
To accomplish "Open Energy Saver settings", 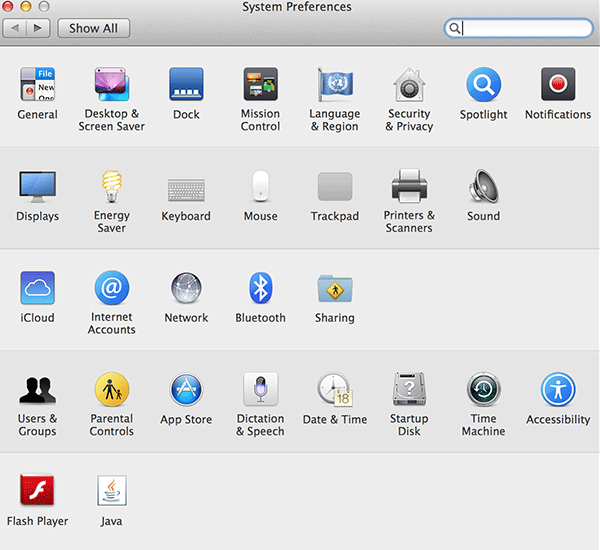I will pyautogui.click(x=112, y=188).
